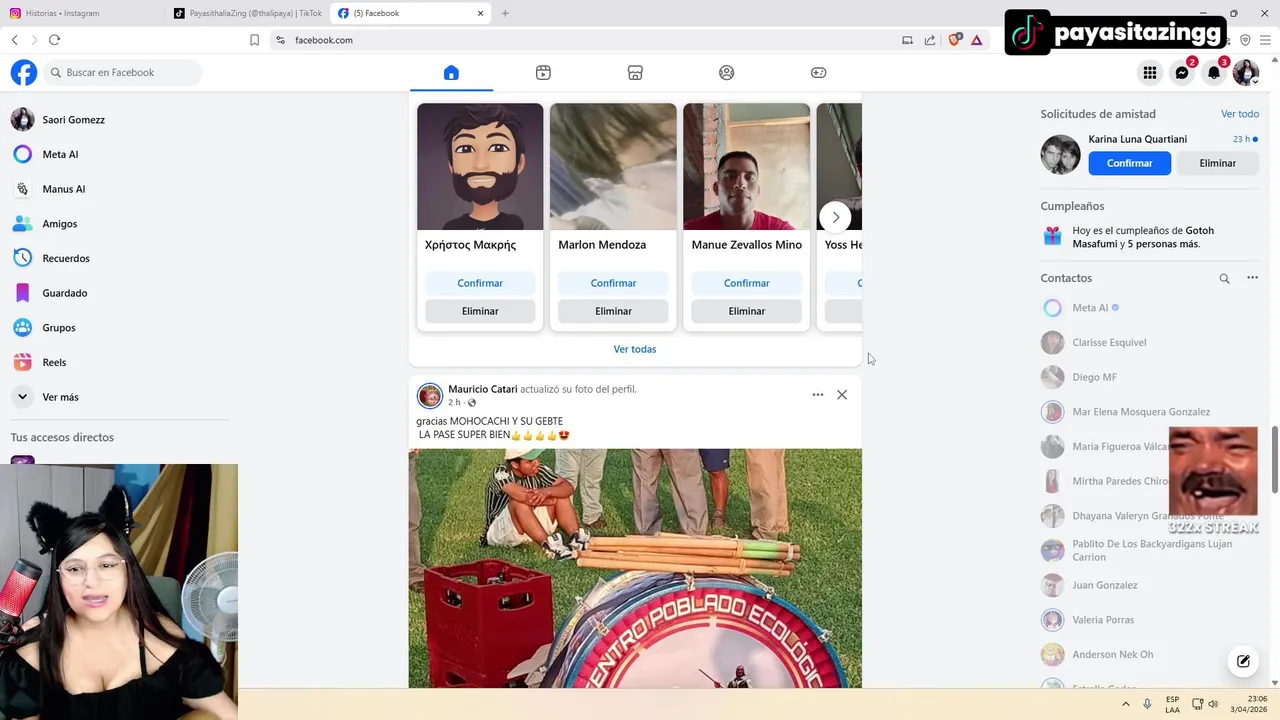Viewport: 1280px width, 720px height.
Task: Confirm Χρήστος Μακρής friend request
Action: click(x=480, y=283)
